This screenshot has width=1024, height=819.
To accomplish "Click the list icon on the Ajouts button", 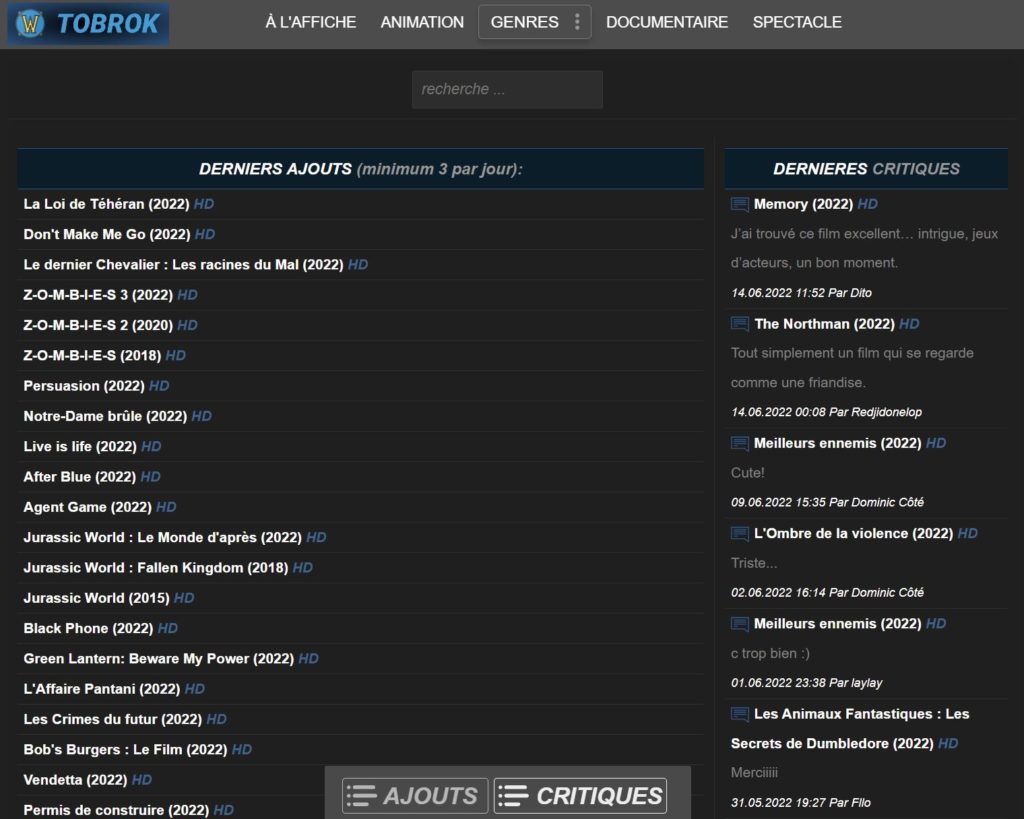I will [x=361, y=796].
